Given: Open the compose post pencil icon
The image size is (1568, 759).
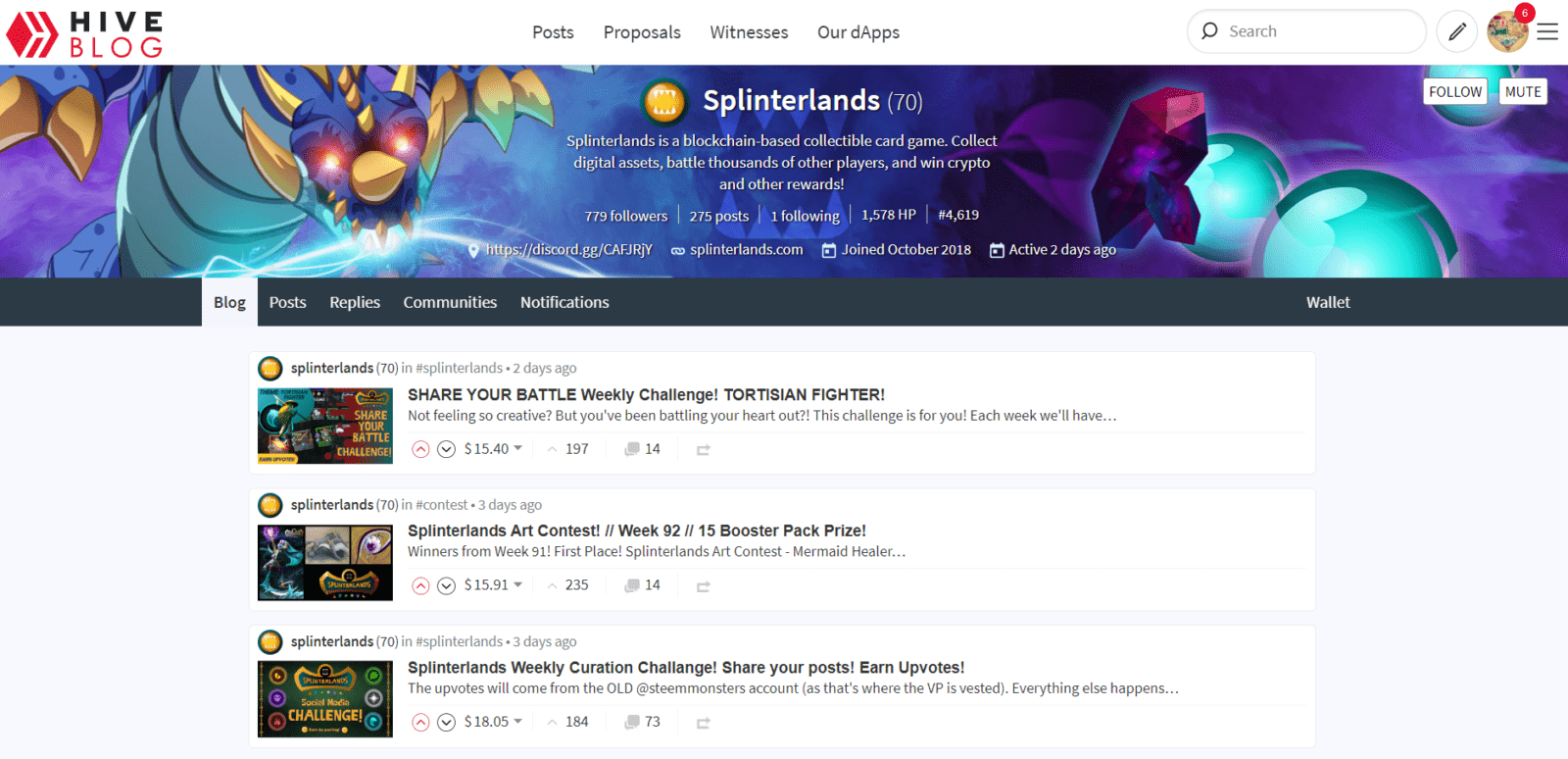Looking at the screenshot, I should click(1457, 31).
